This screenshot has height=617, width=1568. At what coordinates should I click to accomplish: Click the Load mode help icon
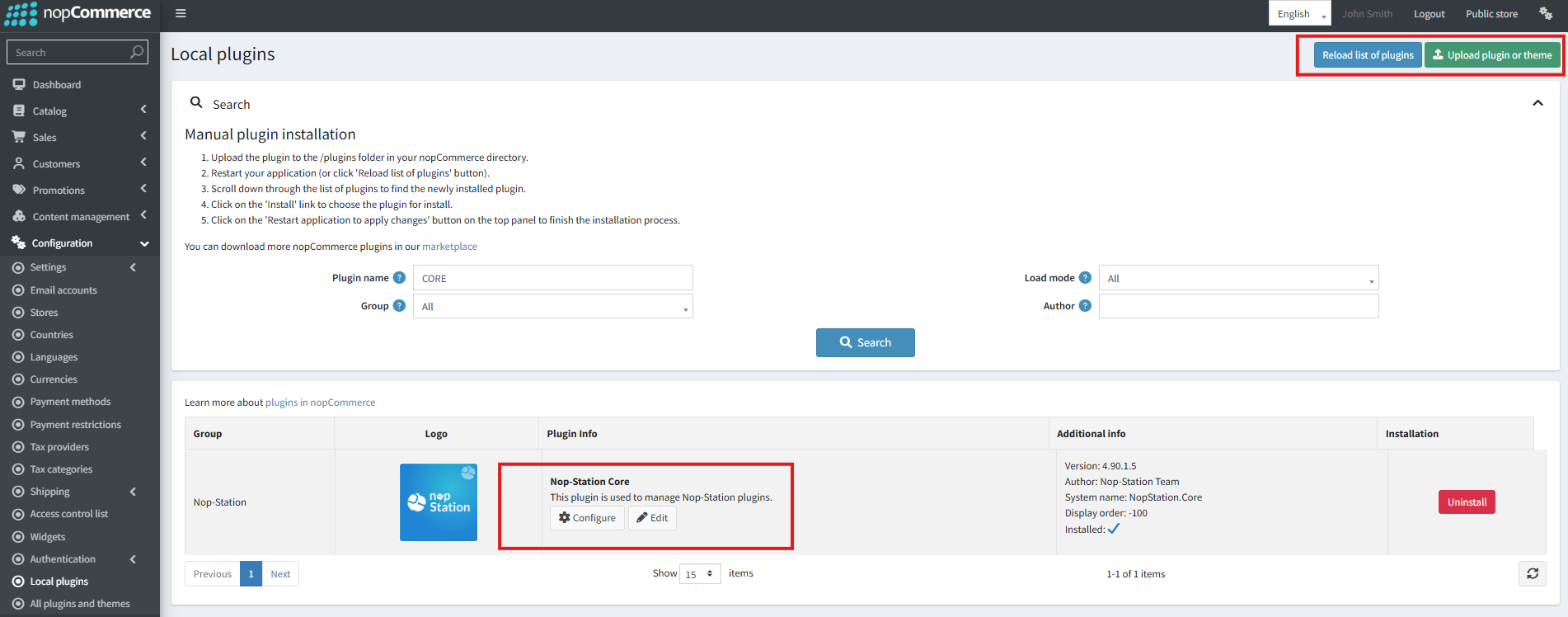point(1085,278)
